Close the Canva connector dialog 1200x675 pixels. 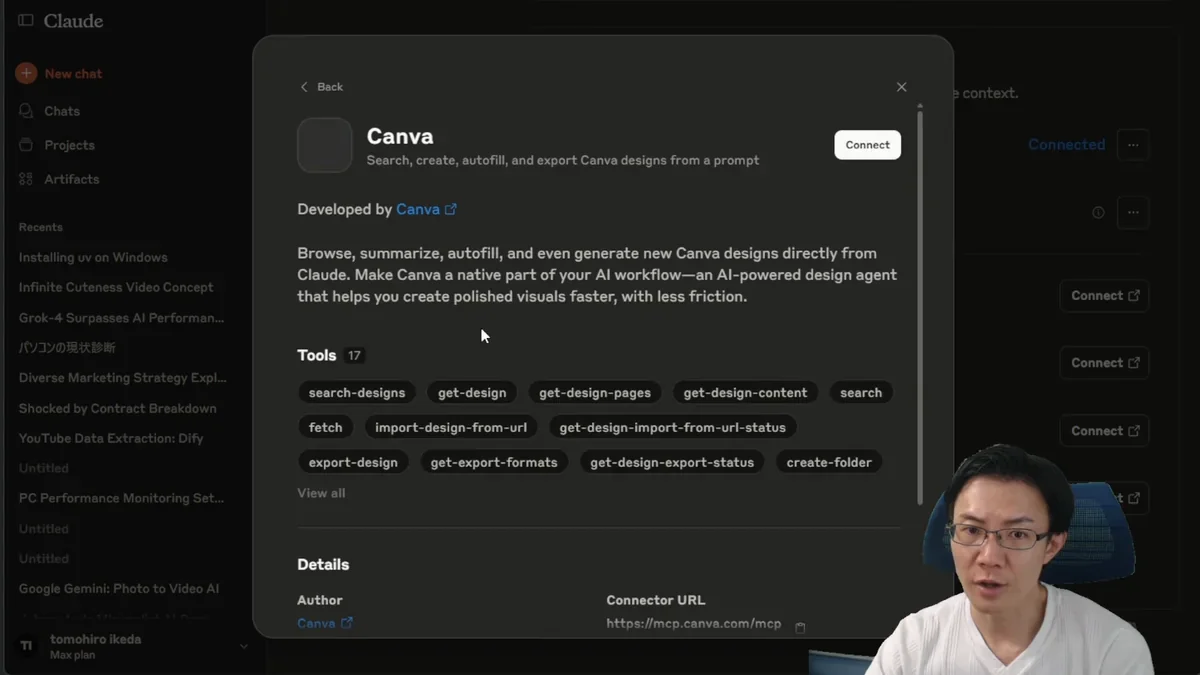[x=901, y=87]
